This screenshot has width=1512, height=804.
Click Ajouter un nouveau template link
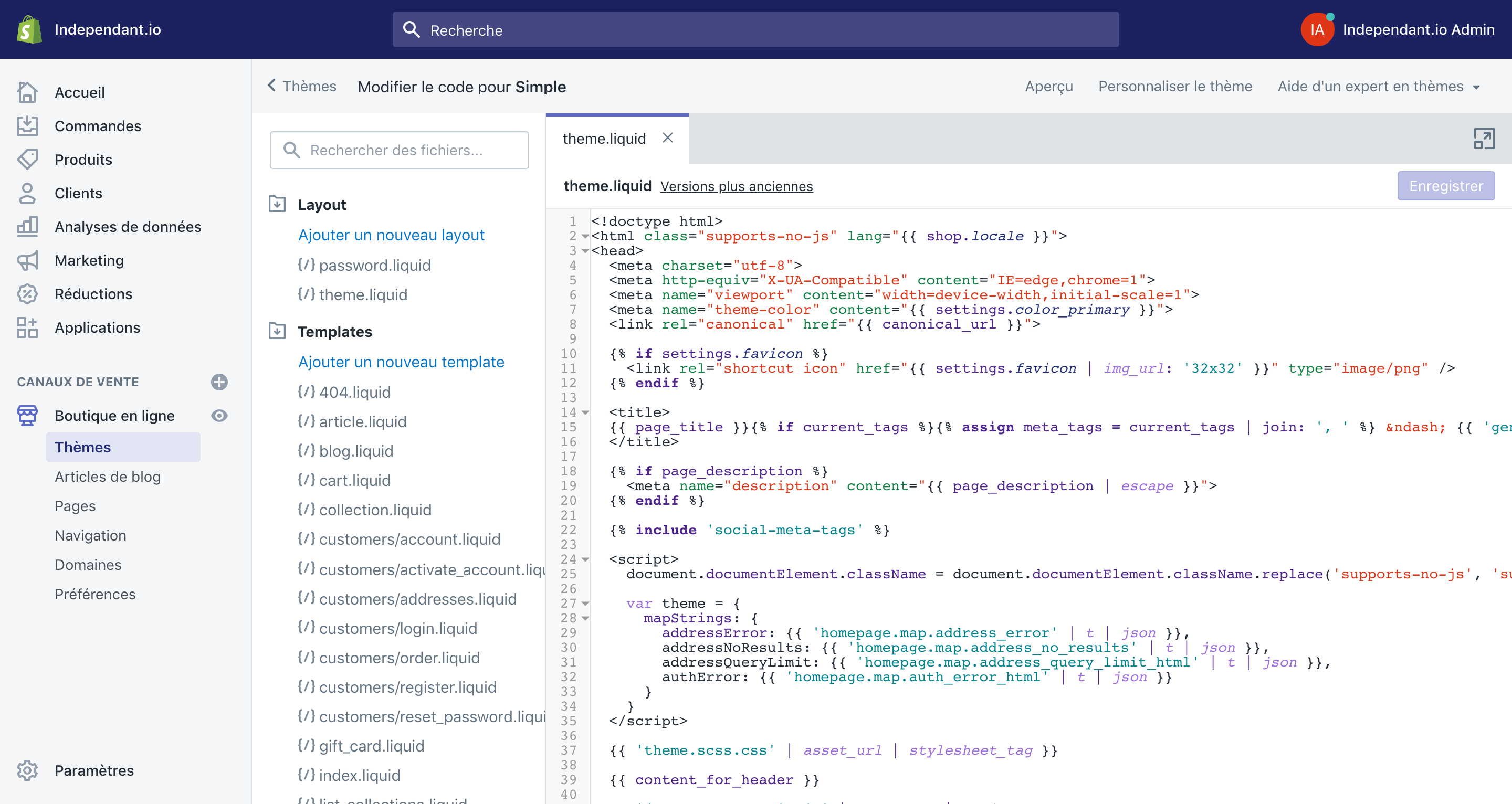click(x=401, y=362)
